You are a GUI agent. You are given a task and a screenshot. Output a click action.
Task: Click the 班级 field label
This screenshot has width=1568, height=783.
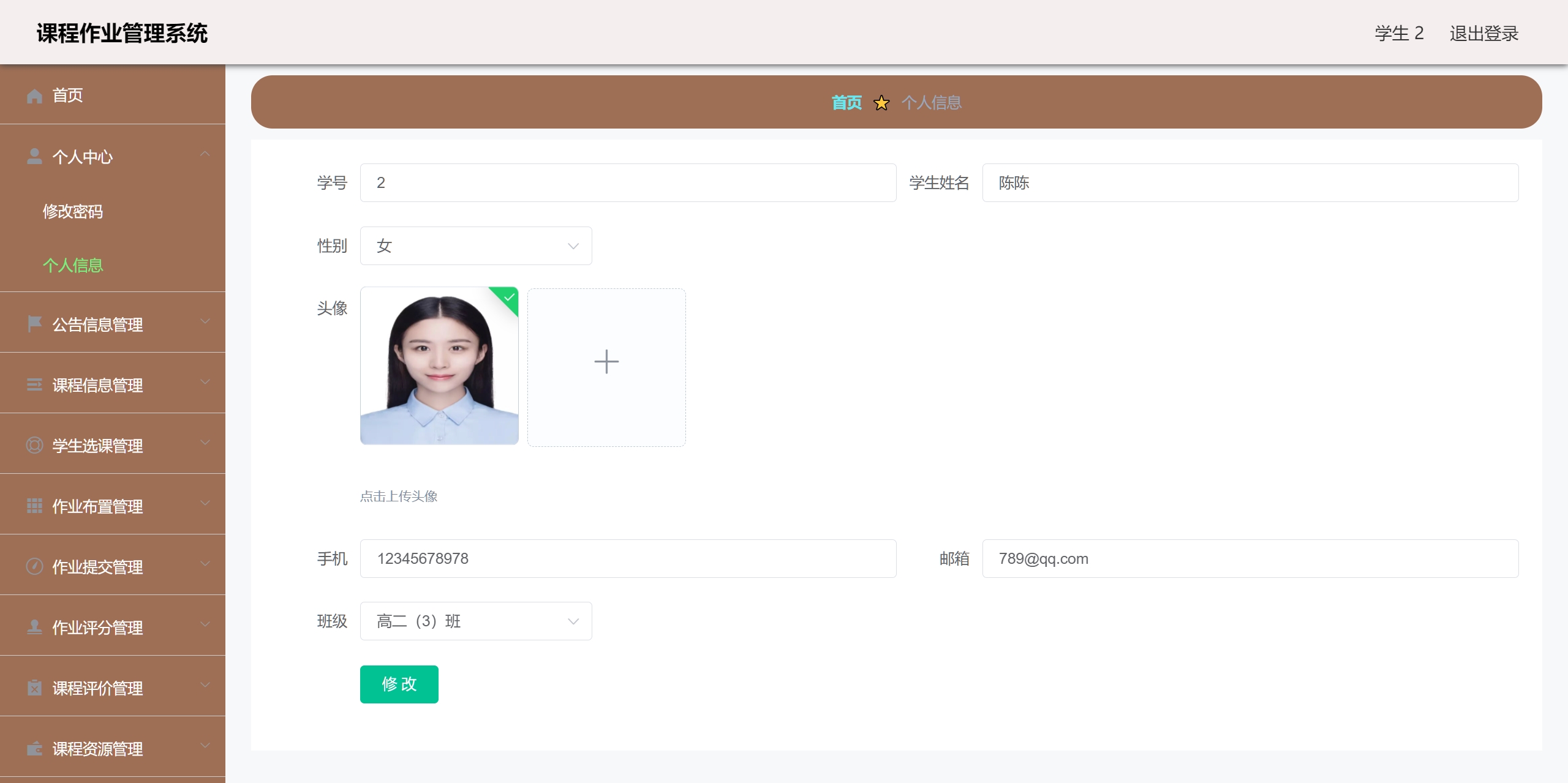point(332,621)
